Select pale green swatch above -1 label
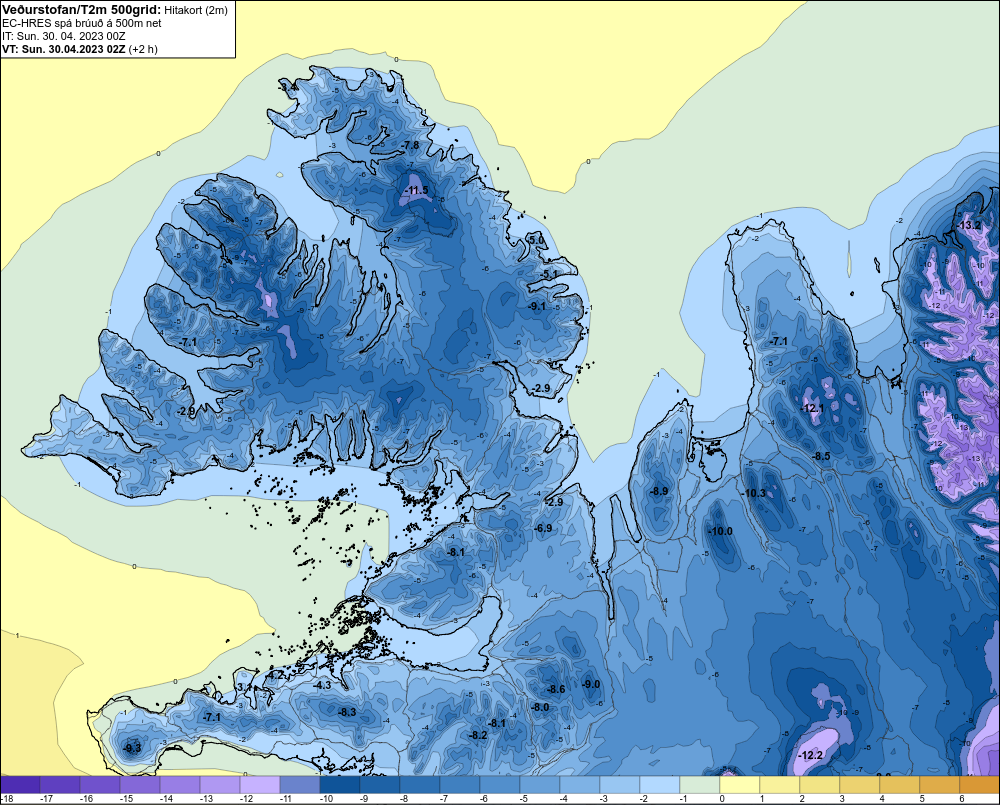 pos(700,785)
